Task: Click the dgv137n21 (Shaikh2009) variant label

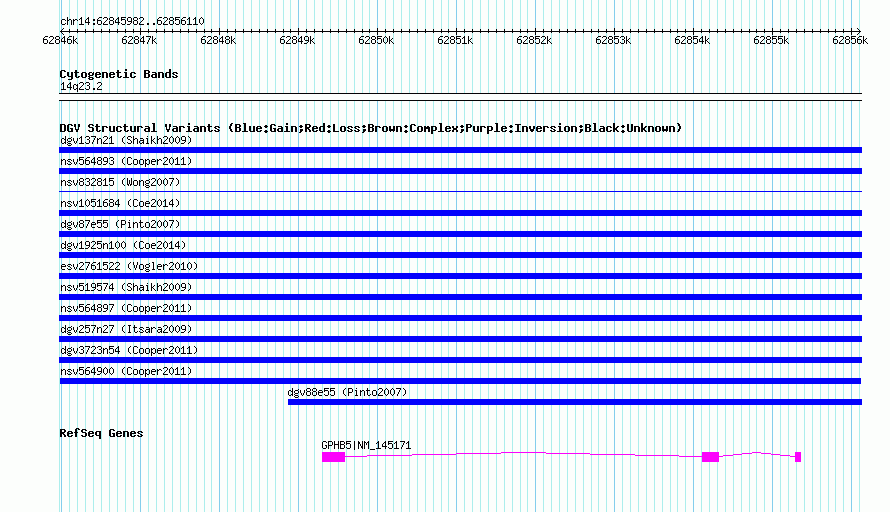Action: click(x=126, y=140)
